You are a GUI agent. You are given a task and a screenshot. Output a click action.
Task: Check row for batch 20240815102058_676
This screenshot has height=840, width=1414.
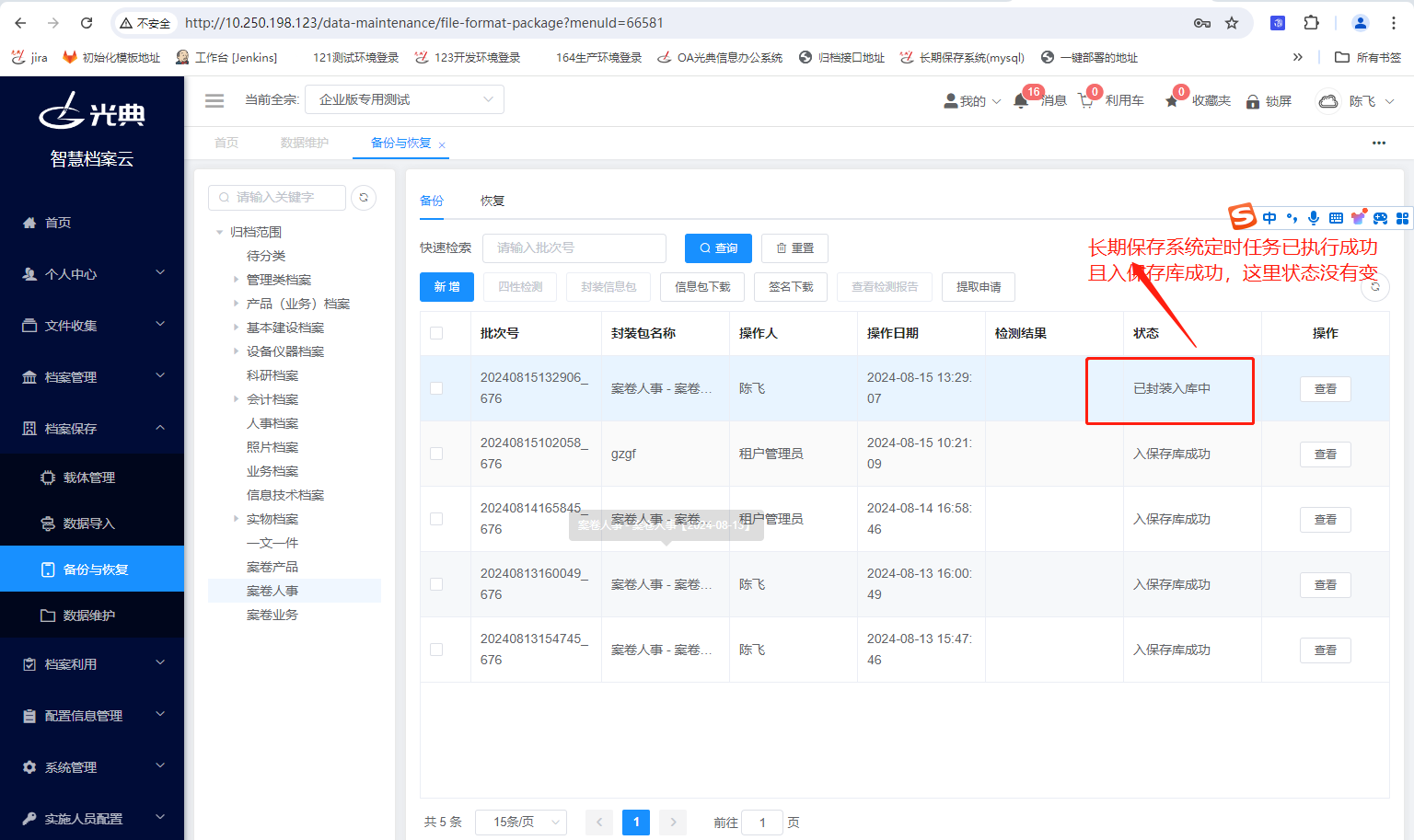[436, 454]
